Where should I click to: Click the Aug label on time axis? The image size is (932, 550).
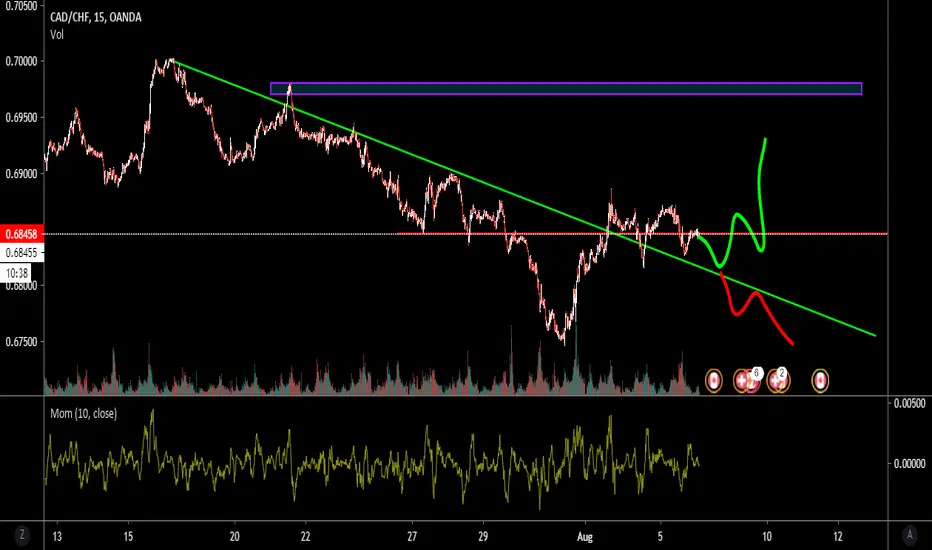[x=585, y=536]
